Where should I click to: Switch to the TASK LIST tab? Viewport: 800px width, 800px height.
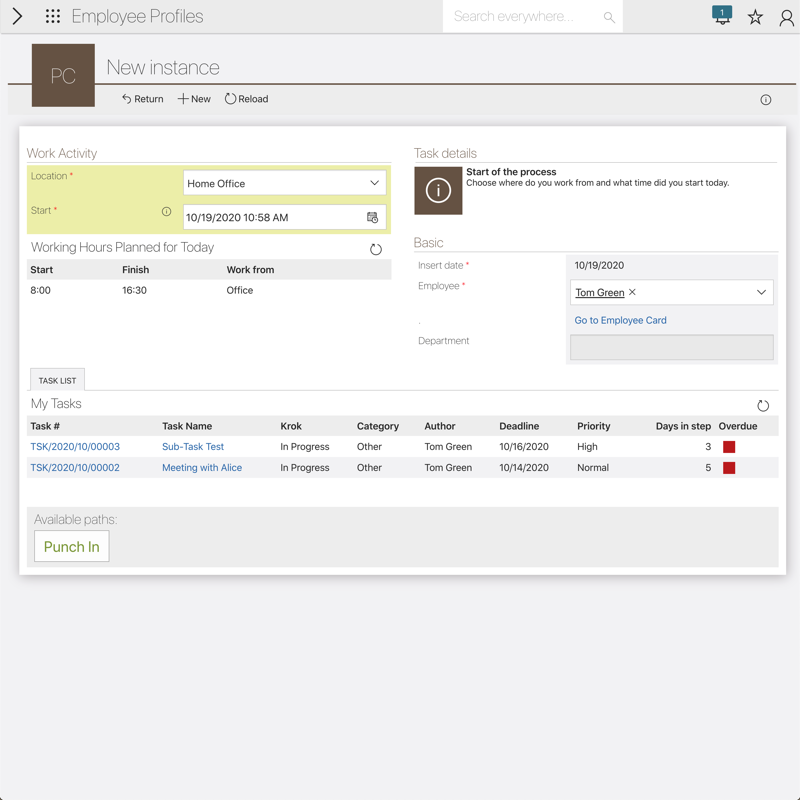point(57,380)
